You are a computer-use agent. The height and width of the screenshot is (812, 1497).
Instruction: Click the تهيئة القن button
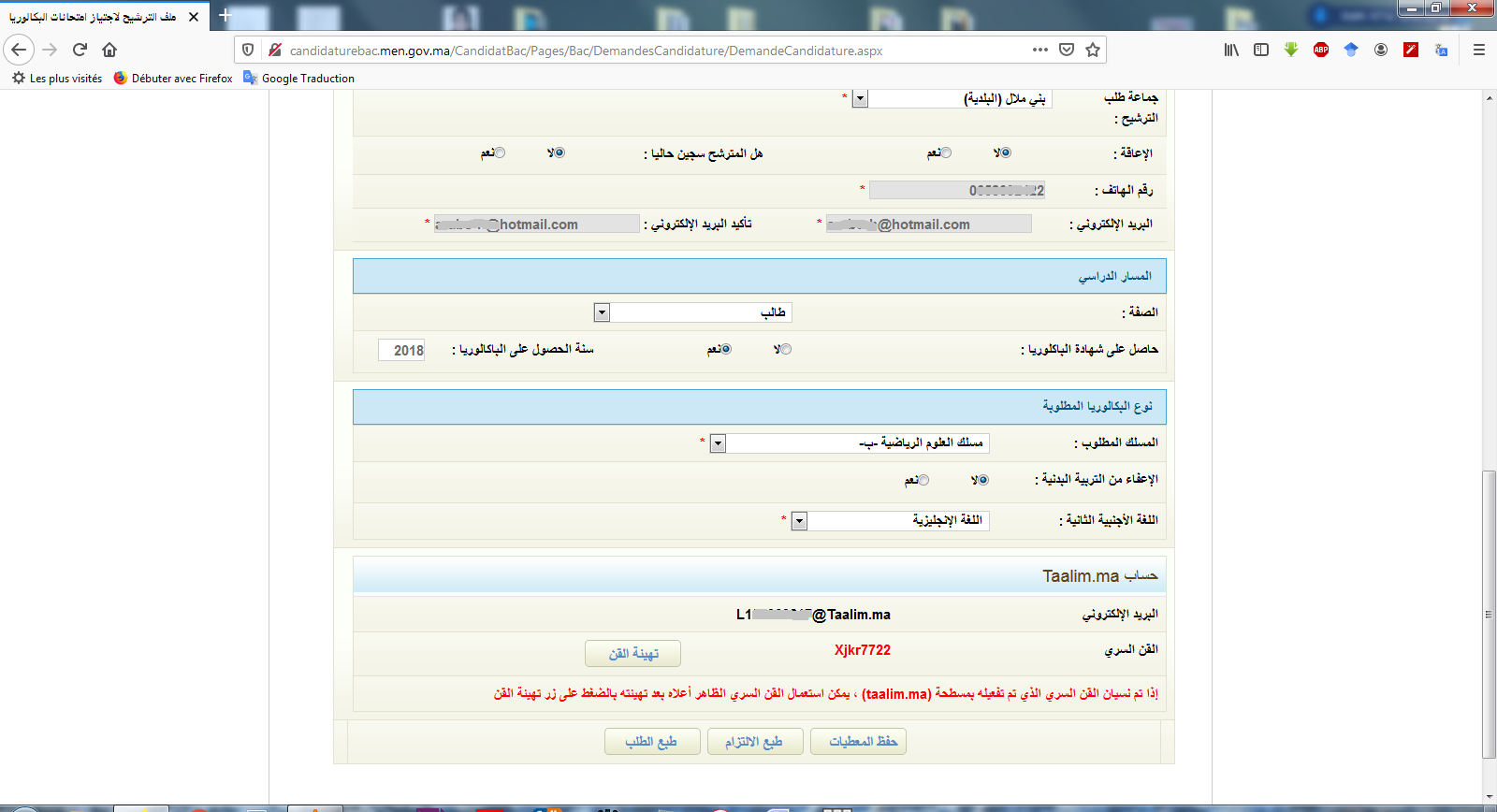(x=632, y=653)
